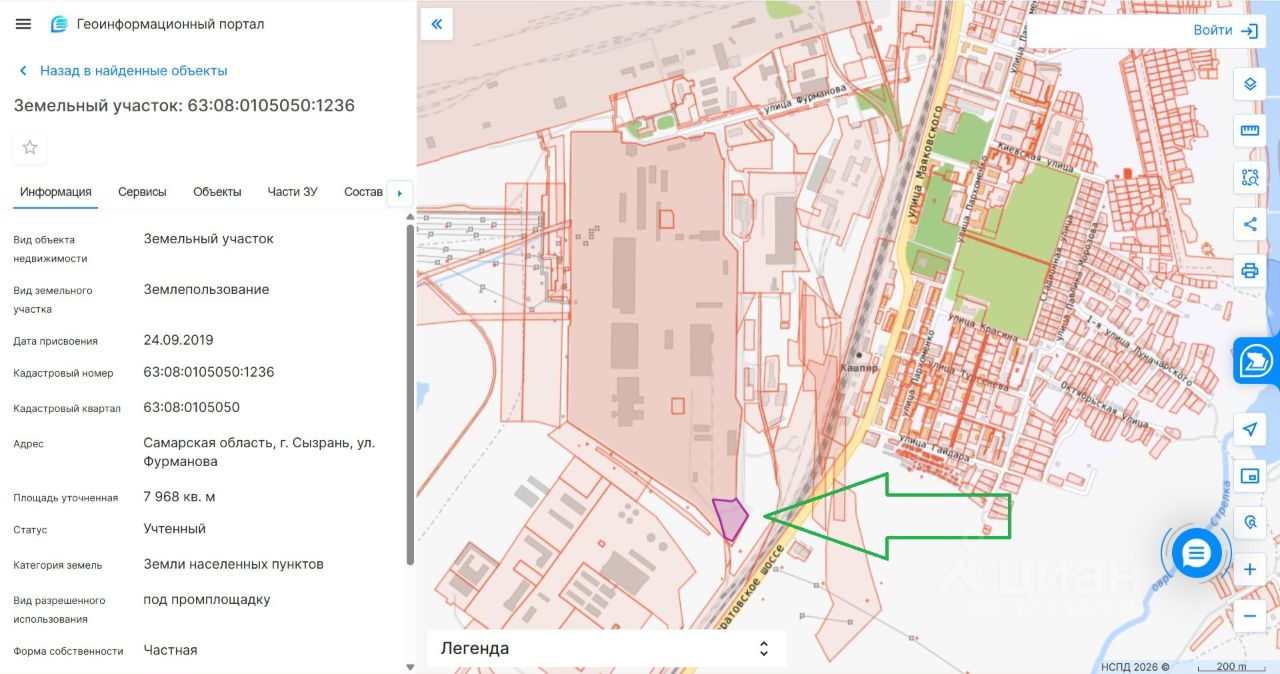This screenshot has height=674, width=1280.
Task: Click the area value 7 968 кв. м
Action: click(x=180, y=496)
